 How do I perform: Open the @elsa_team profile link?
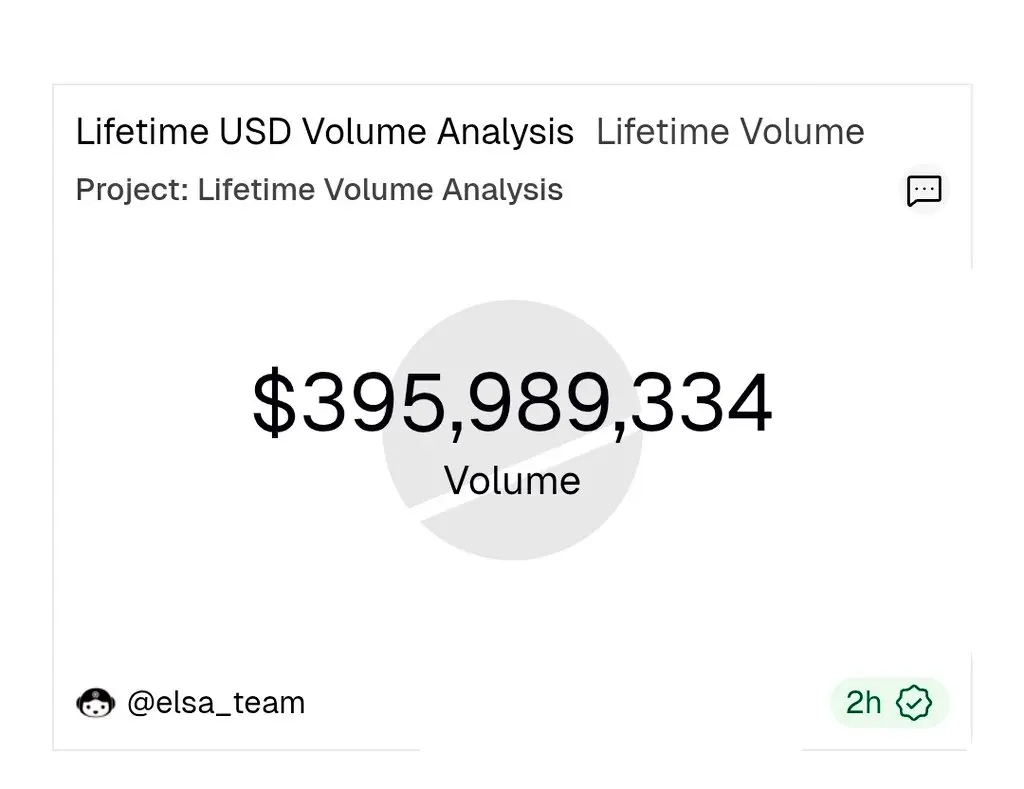(x=216, y=703)
